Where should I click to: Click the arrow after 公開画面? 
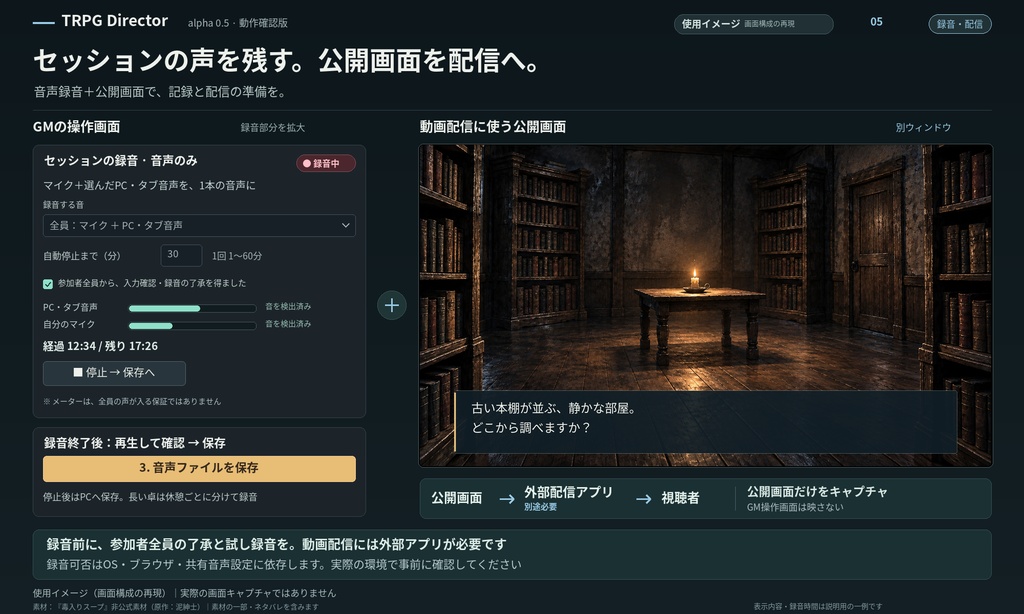(507, 499)
